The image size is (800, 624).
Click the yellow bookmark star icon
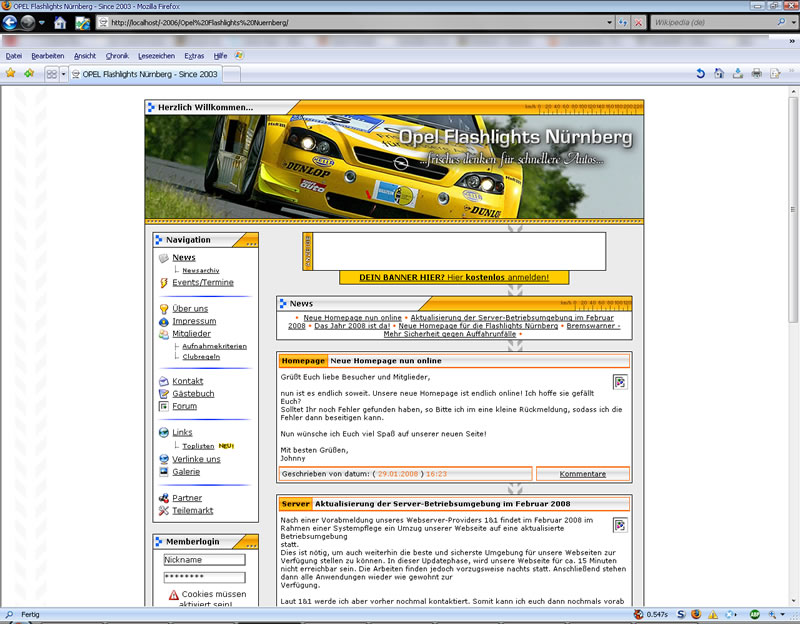click(10, 73)
